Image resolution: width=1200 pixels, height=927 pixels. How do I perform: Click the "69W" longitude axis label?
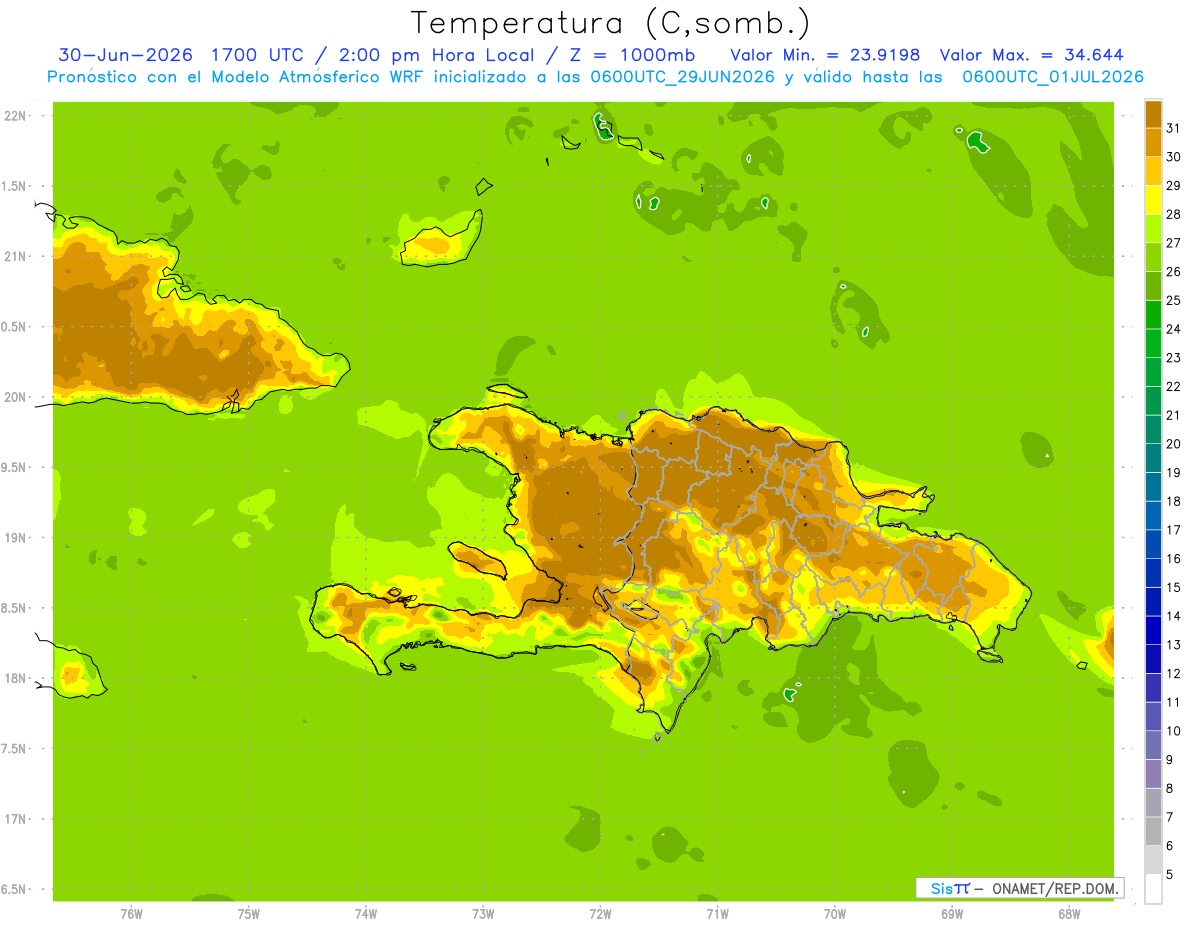[952, 914]
